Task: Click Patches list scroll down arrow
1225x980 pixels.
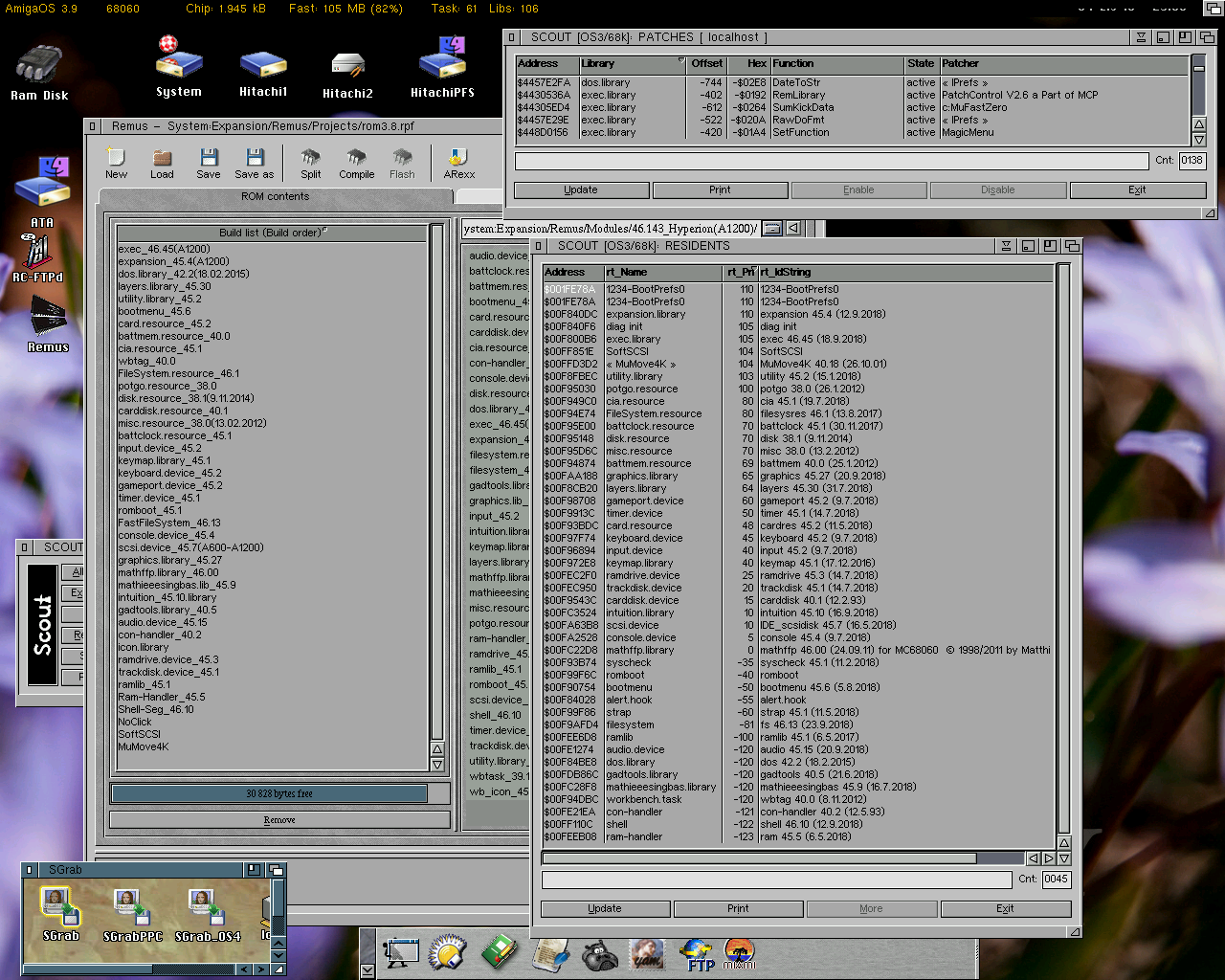Action: (1198, 139)
